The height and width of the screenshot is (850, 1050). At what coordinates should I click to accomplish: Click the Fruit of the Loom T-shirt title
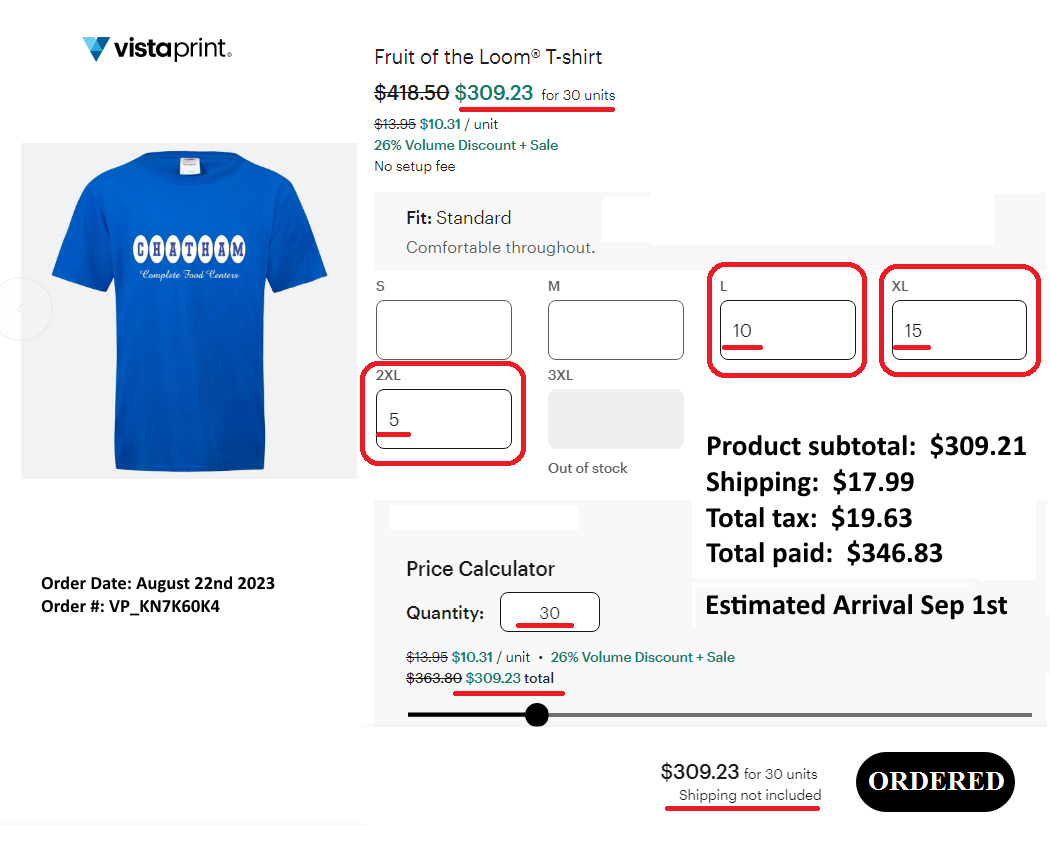(488, 57)
